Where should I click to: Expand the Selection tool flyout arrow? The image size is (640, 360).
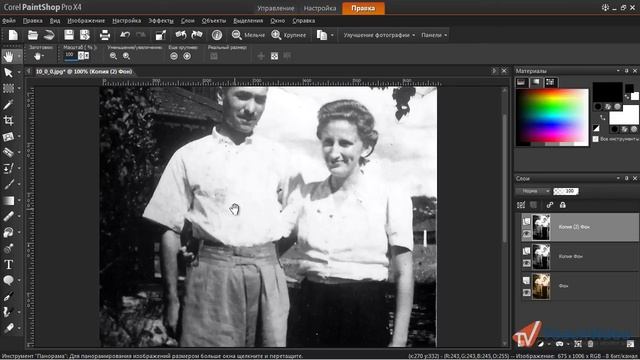pos(19,88)
